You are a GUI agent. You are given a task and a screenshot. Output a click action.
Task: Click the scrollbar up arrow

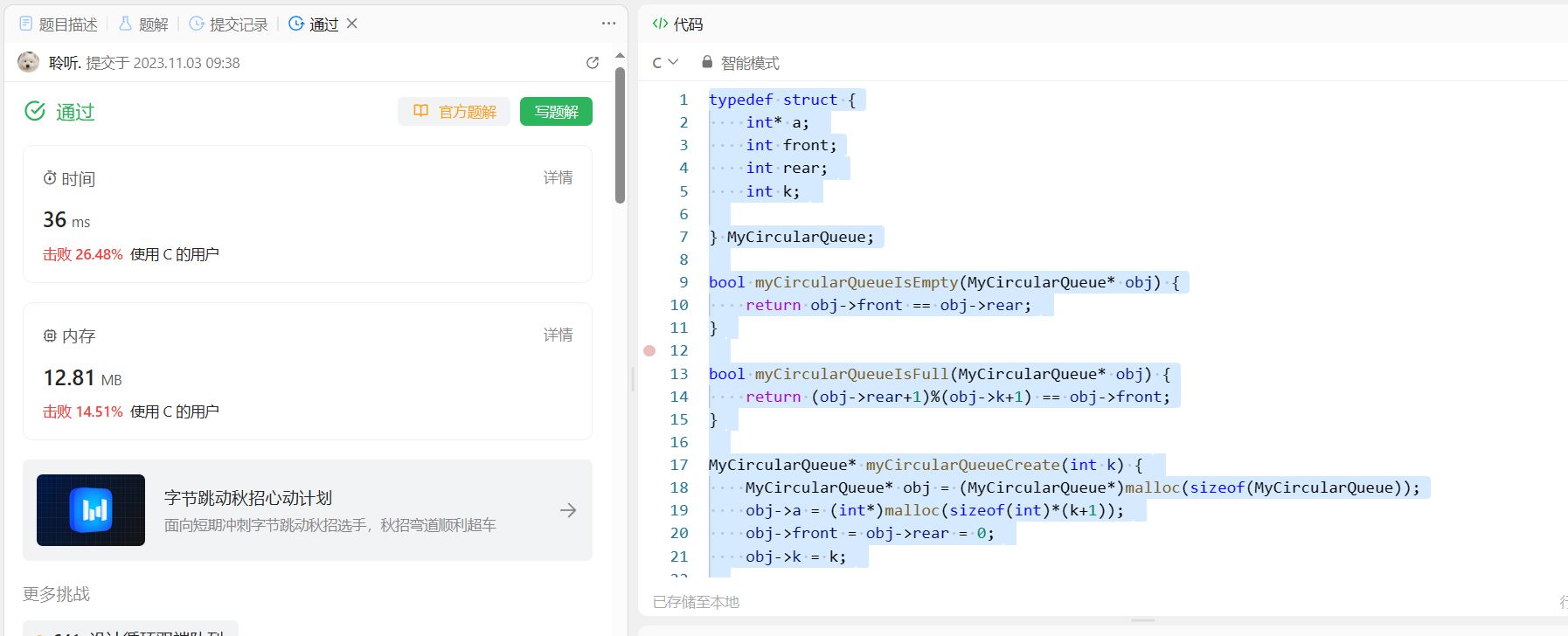click(x=620, y=56)
